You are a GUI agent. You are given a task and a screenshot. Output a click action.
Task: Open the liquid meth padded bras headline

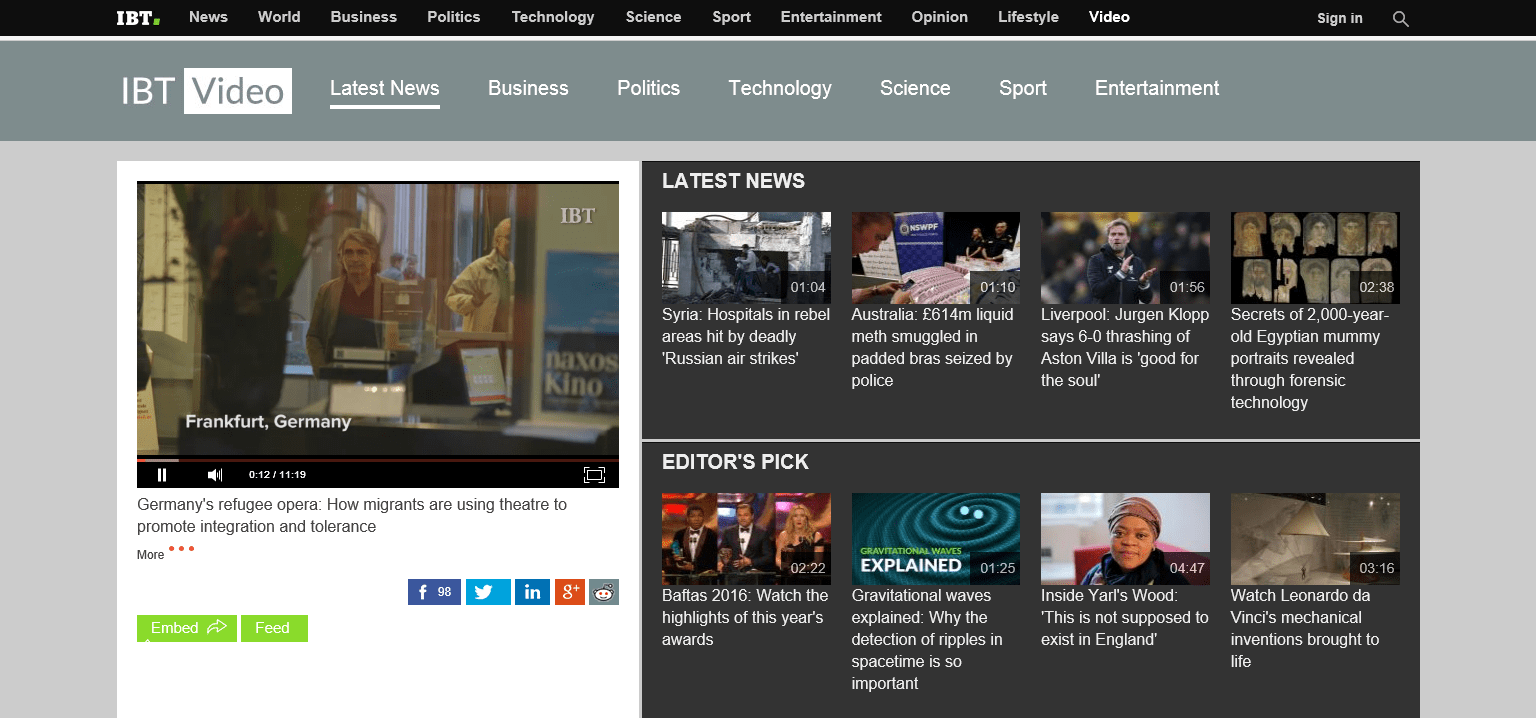933,348
